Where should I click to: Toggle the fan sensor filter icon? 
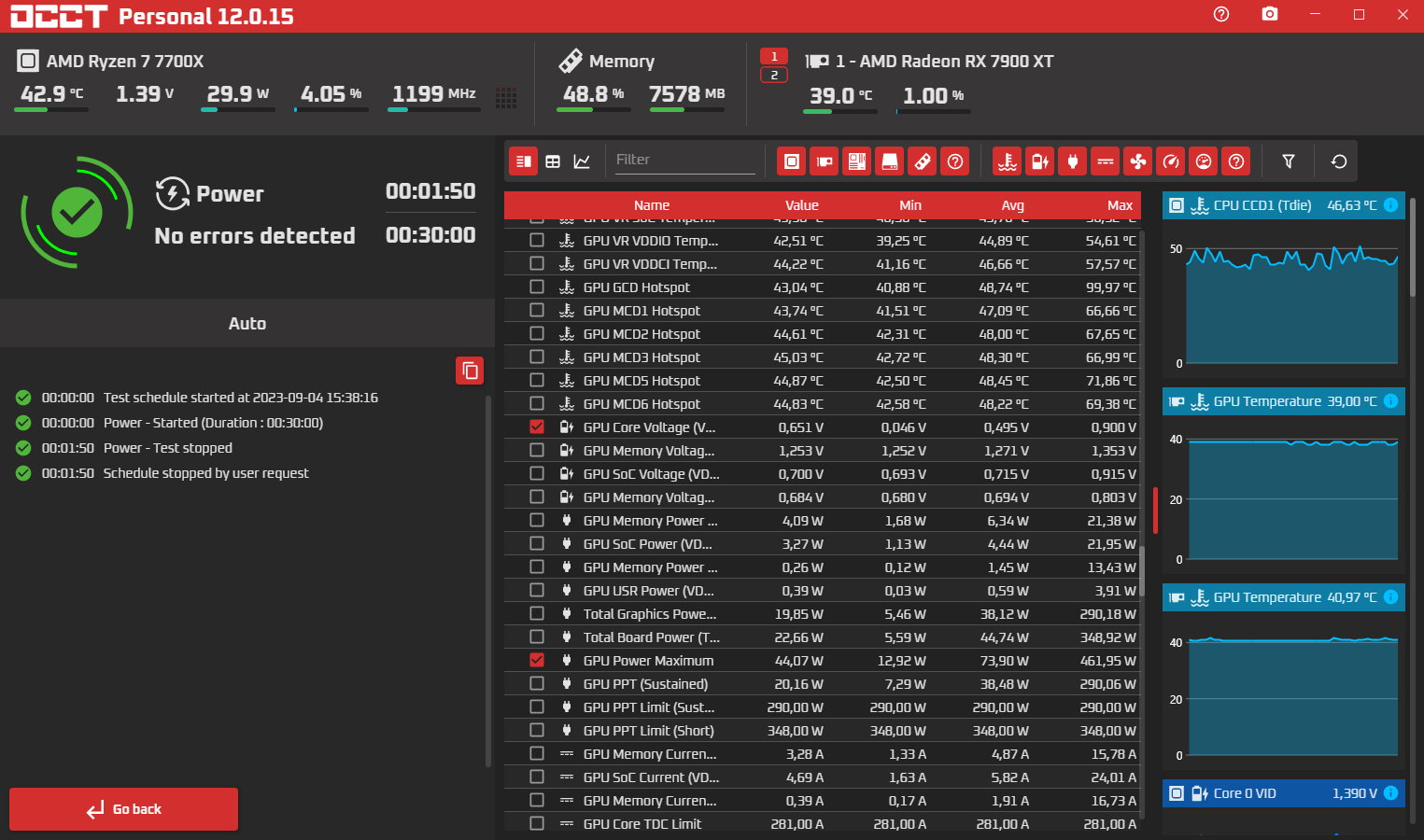point(1138,161)
